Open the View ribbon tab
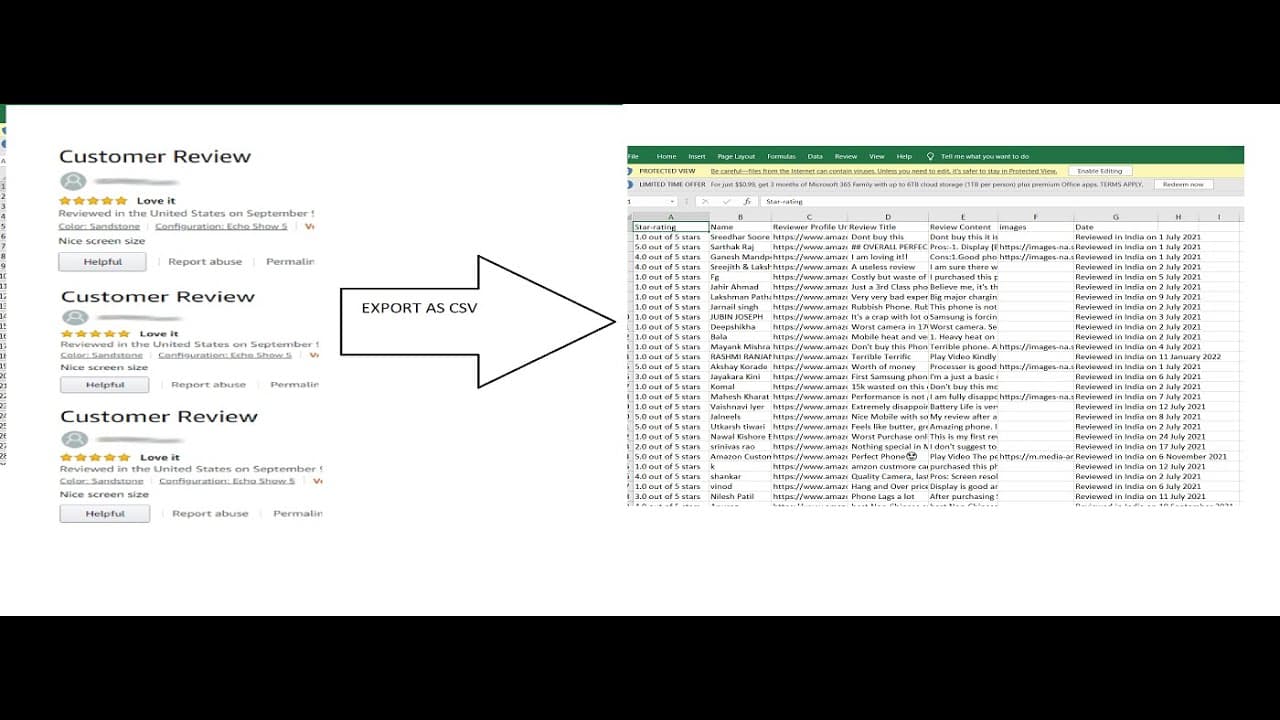Screen dimensions: 1280x720 [877, 156]
